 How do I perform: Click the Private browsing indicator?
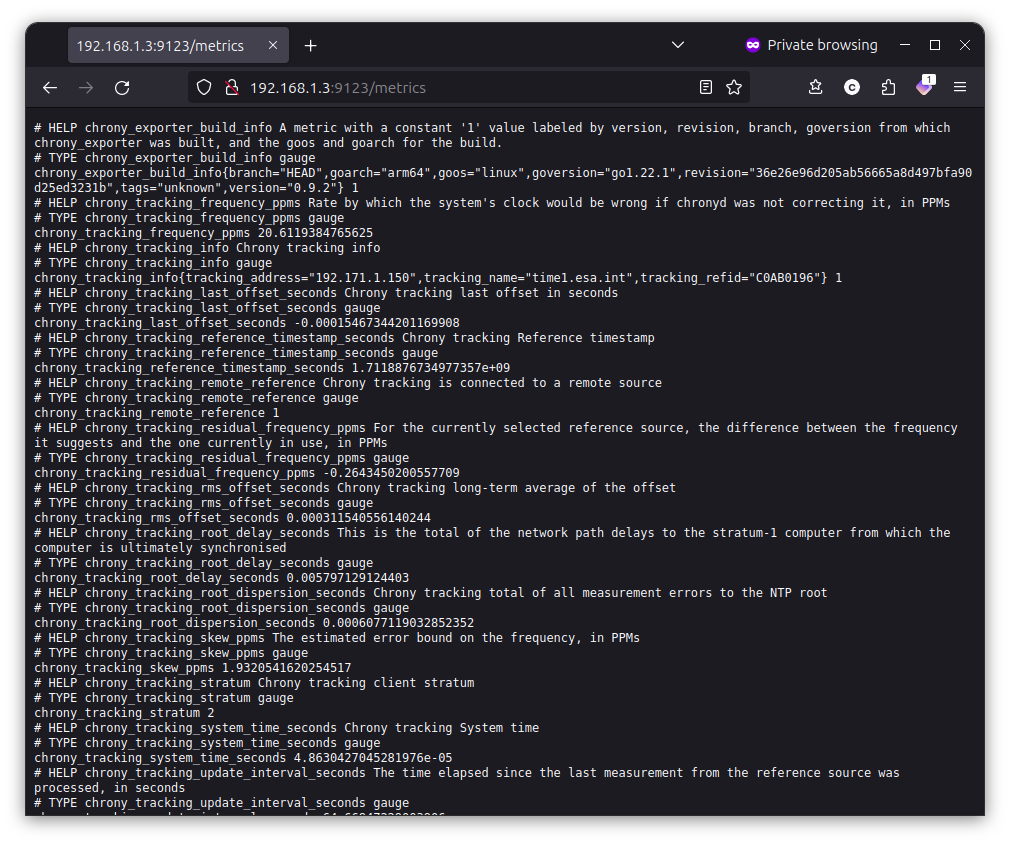[811, 45]
